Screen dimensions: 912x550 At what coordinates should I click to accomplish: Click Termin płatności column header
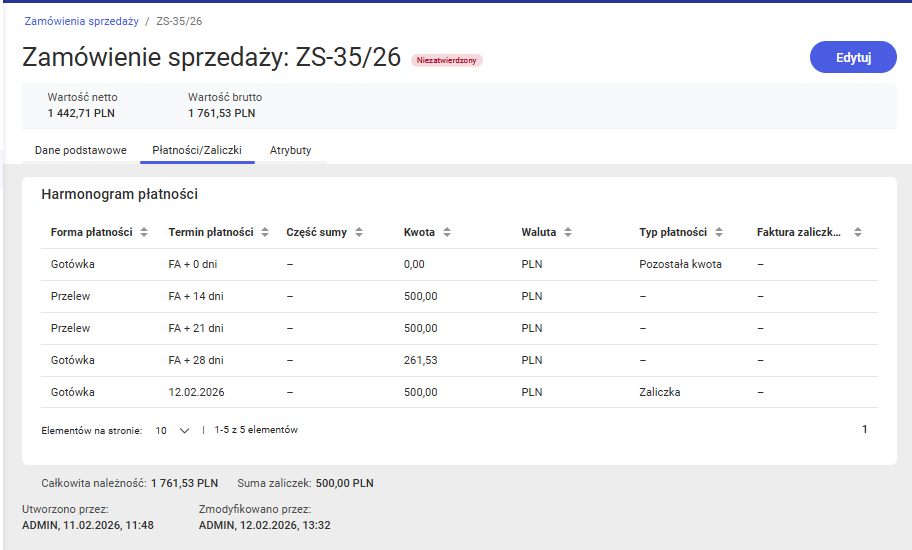pyautogui.click(x=211, y=232)
